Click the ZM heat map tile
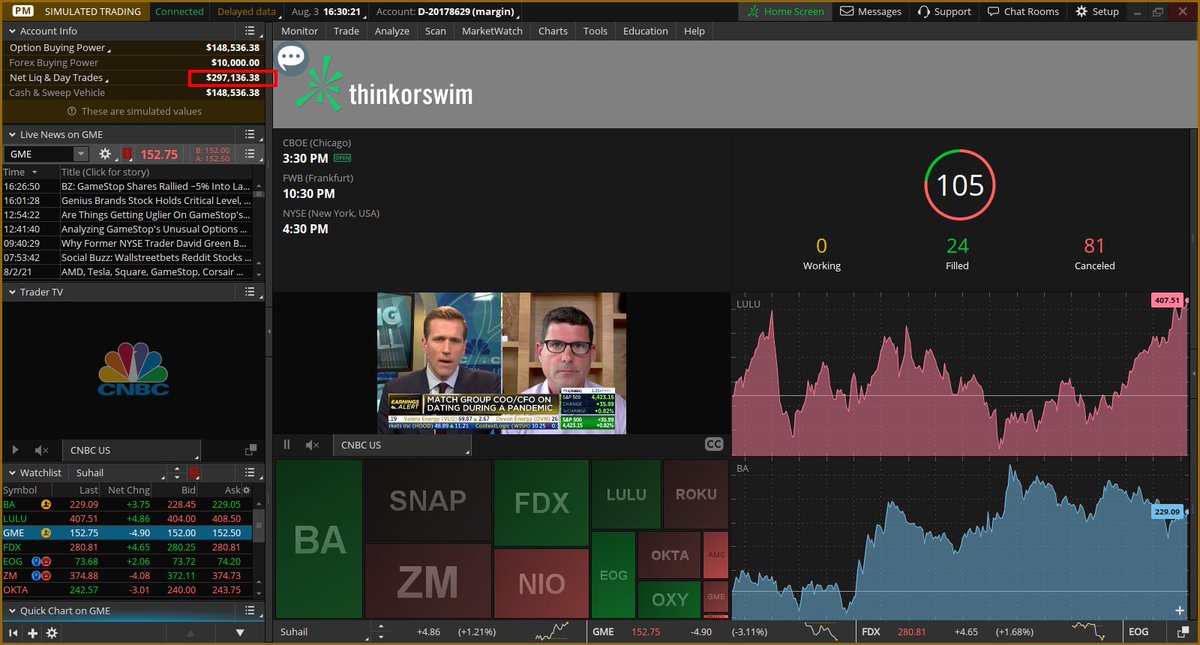This screenshot has width=1200, height=645. tap(428, 581)
